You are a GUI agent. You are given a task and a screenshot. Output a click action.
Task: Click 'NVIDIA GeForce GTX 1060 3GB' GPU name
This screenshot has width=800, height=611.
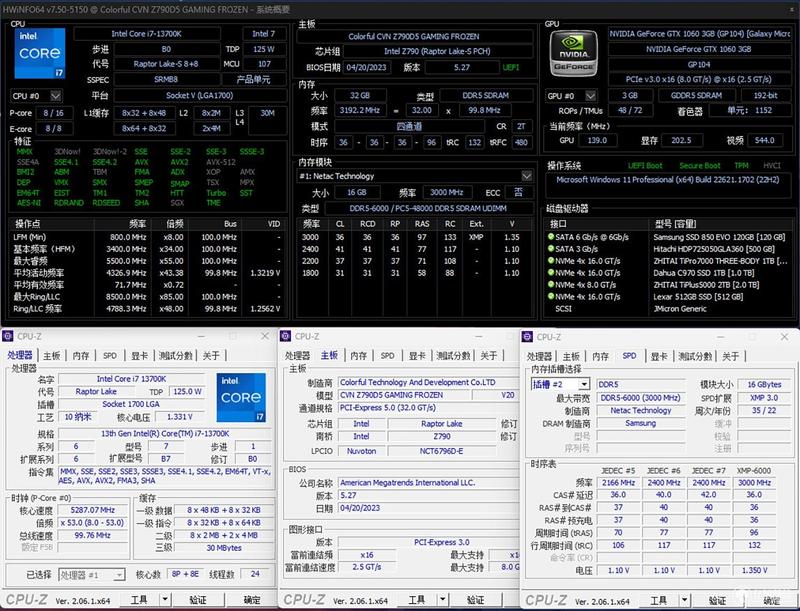[x=698, y=49]
